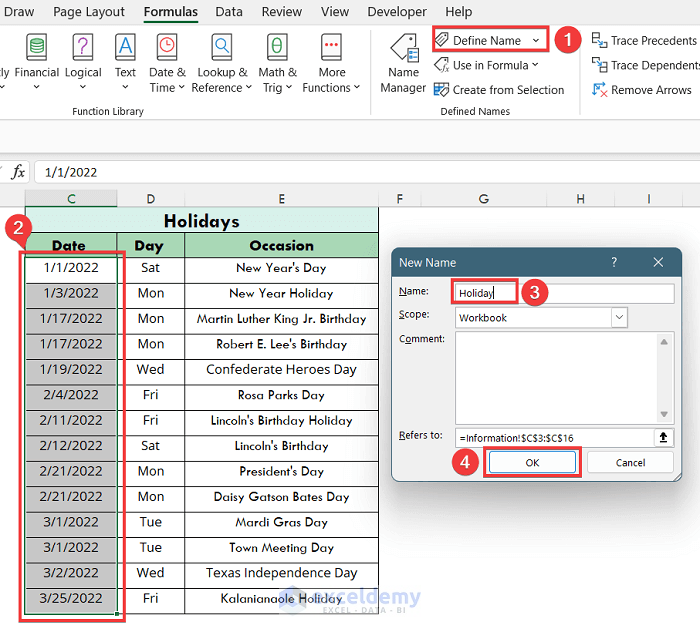Screen dimensions: 700x632
Task: Click the Define Name tag icon
Action: click(x=442, y=40)
